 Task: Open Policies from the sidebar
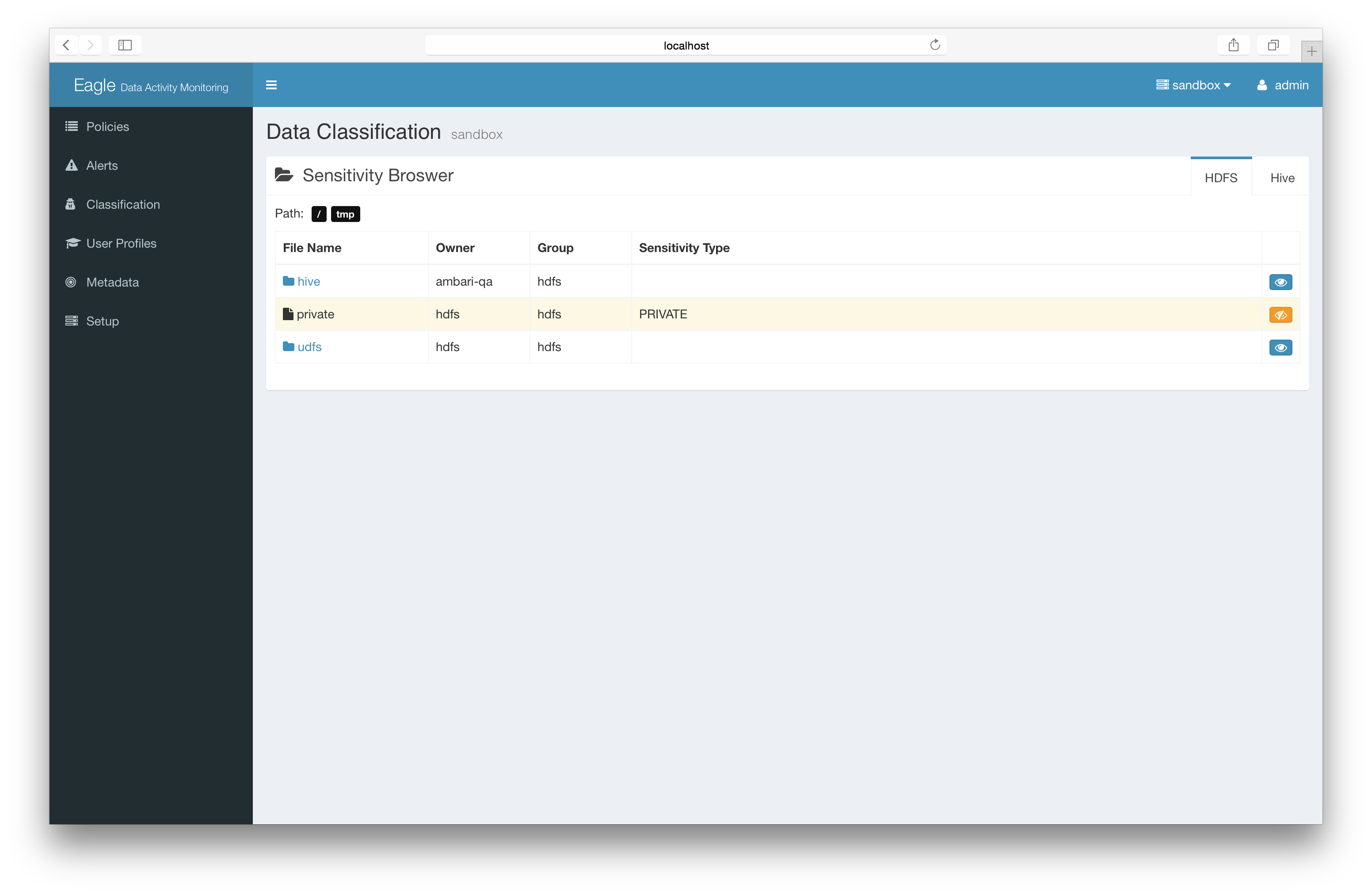pyautogui.click(x=107, y=126)
